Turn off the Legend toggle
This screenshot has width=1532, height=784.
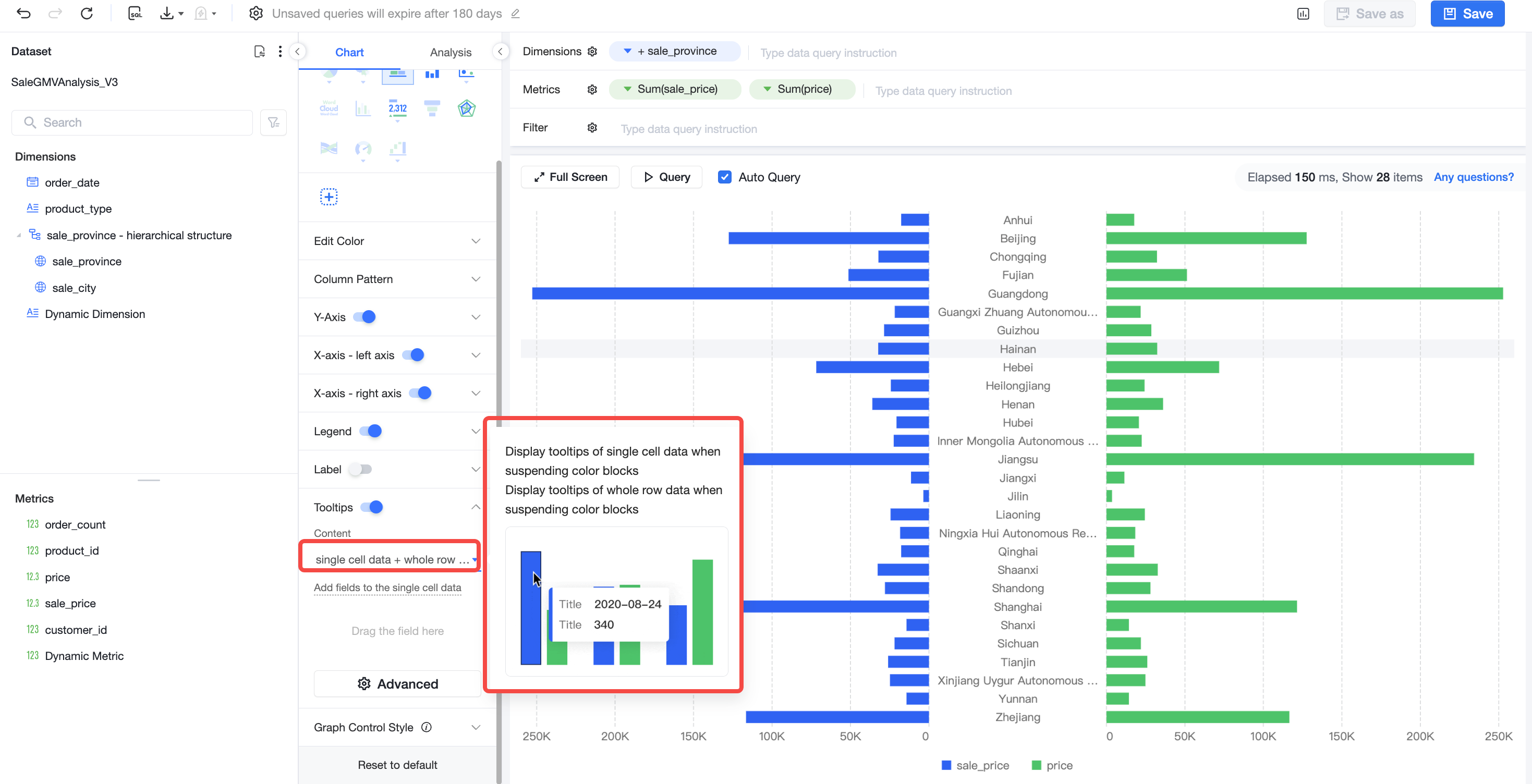click(371, 432)
